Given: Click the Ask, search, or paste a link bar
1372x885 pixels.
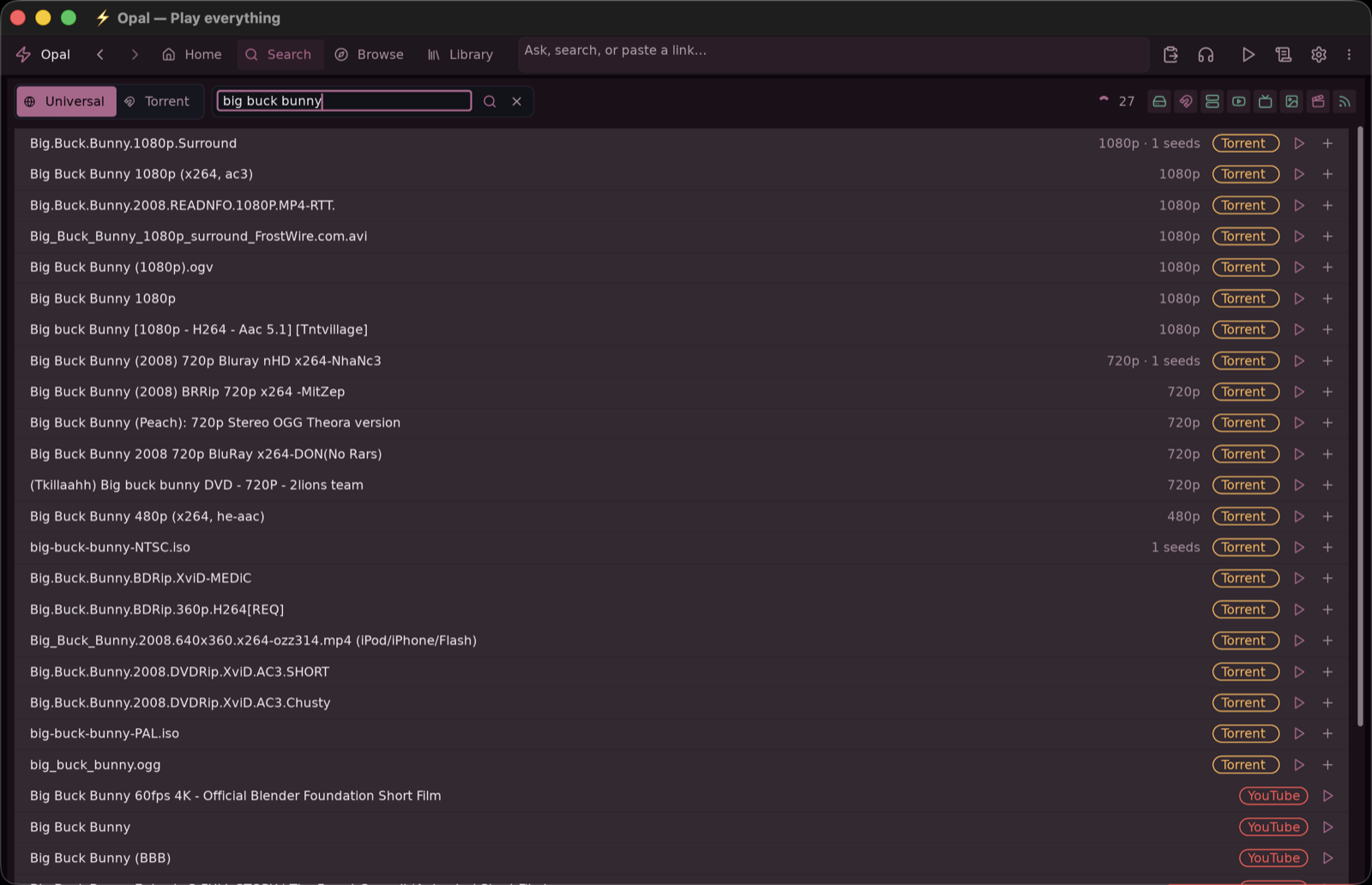Looking at the screenshot, I should (833, 54).
